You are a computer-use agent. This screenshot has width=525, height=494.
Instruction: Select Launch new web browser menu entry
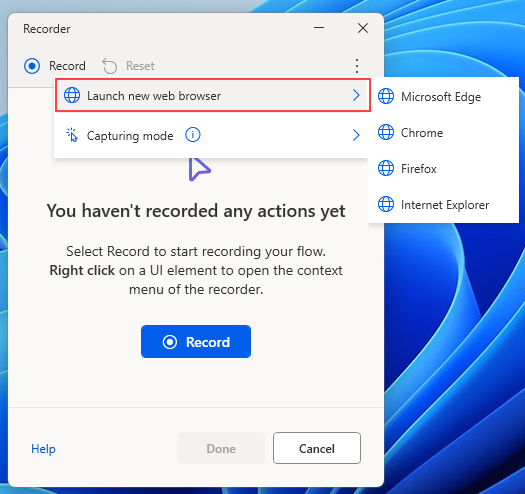pyautogui.click(x=213, y=95)
